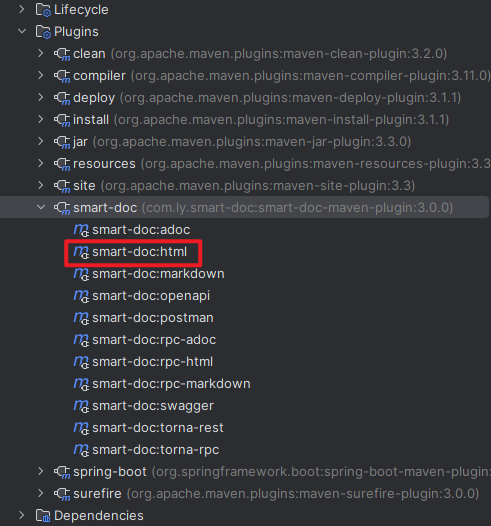
Task: Click the smart-doc:swagger goal icon
Action: click(x=81, y=406)
